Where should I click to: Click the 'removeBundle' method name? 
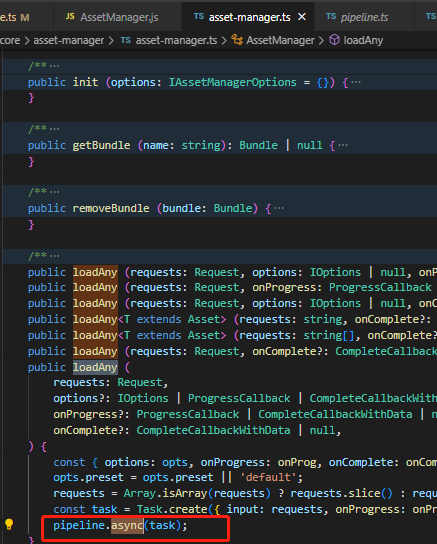111,208
